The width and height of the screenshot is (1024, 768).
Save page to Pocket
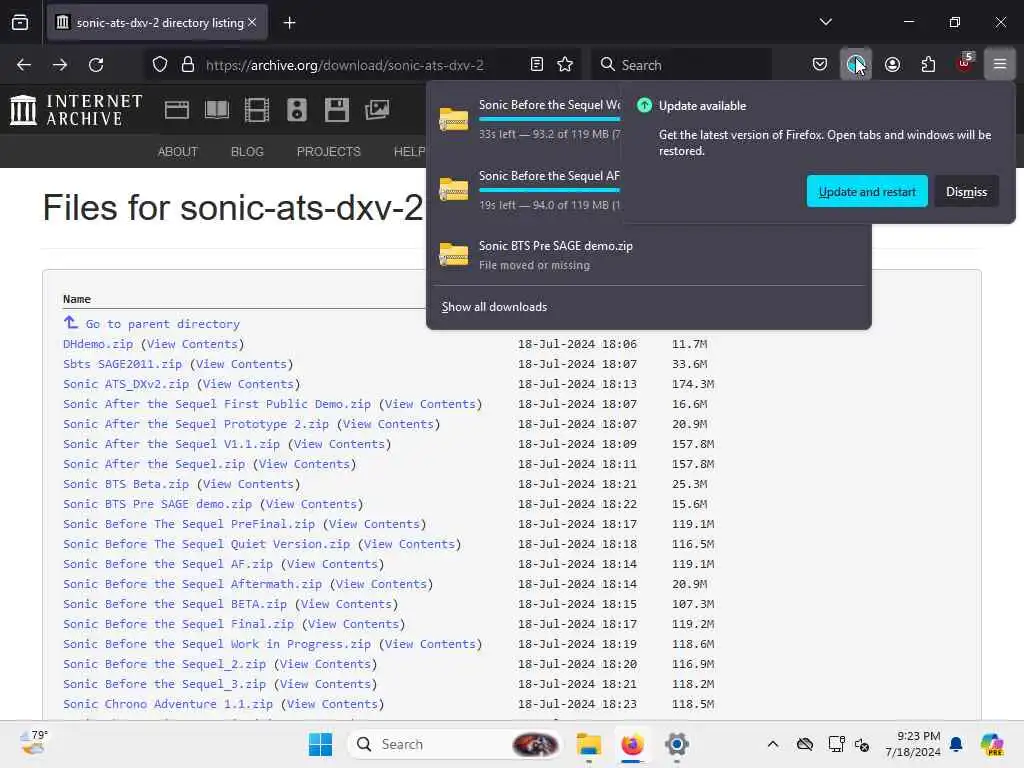[x=820, y=65]
